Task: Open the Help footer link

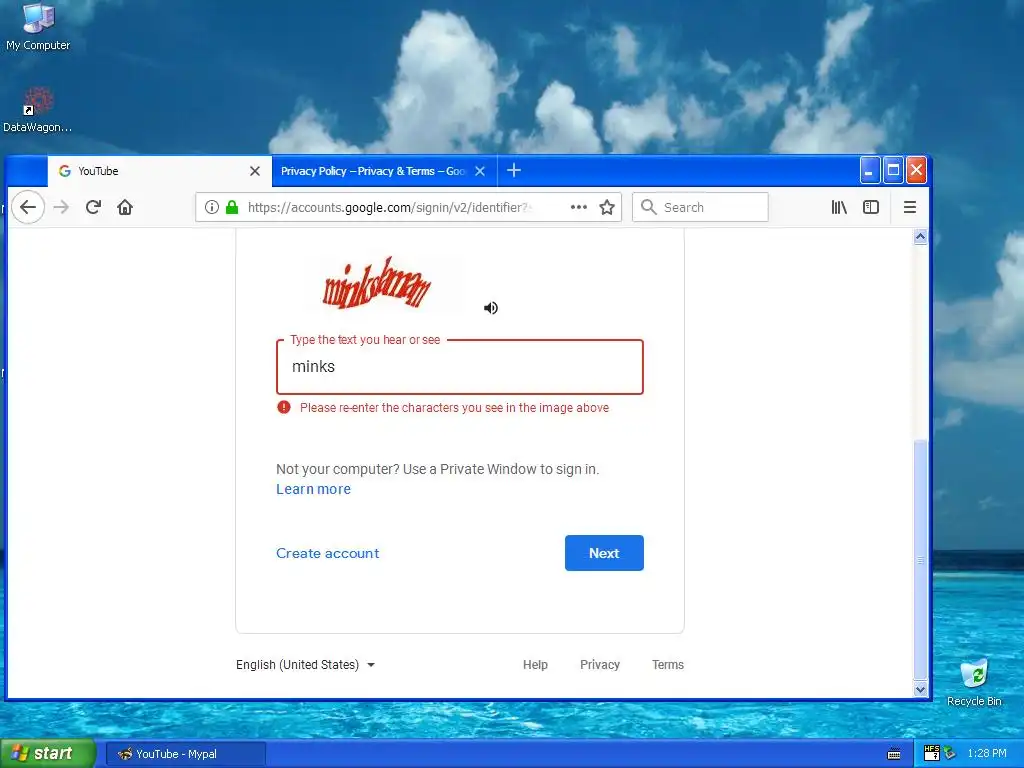Action: coord(535,665)
